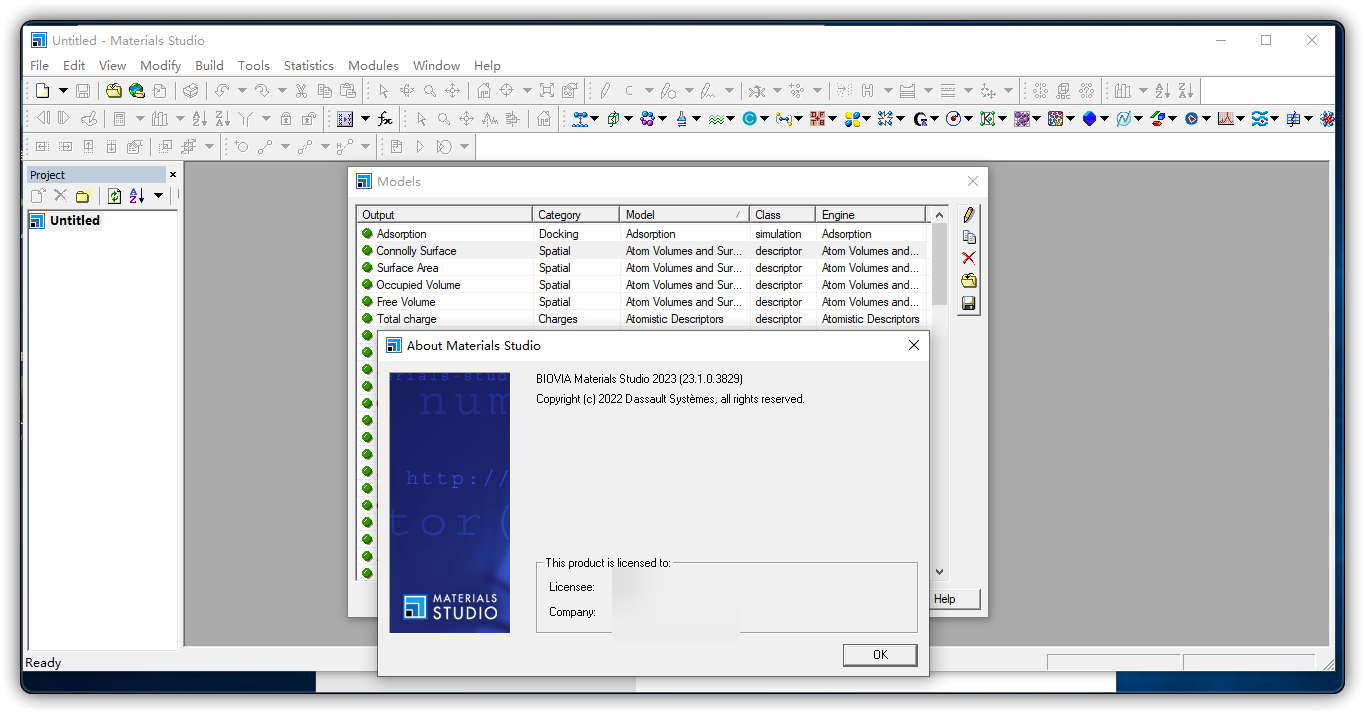
Task: Open the Modules menu
Action: pyautogui.click(x=373, y=65)
